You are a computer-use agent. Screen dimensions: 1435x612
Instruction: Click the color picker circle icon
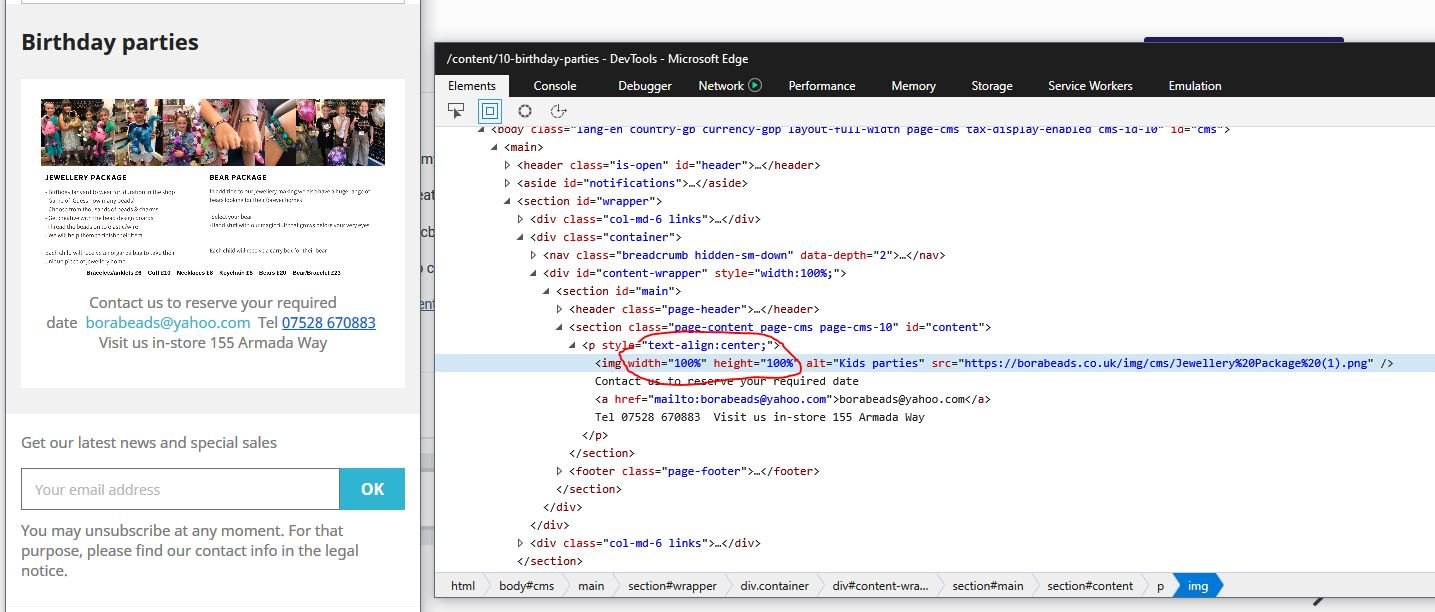tap(524, 111)
